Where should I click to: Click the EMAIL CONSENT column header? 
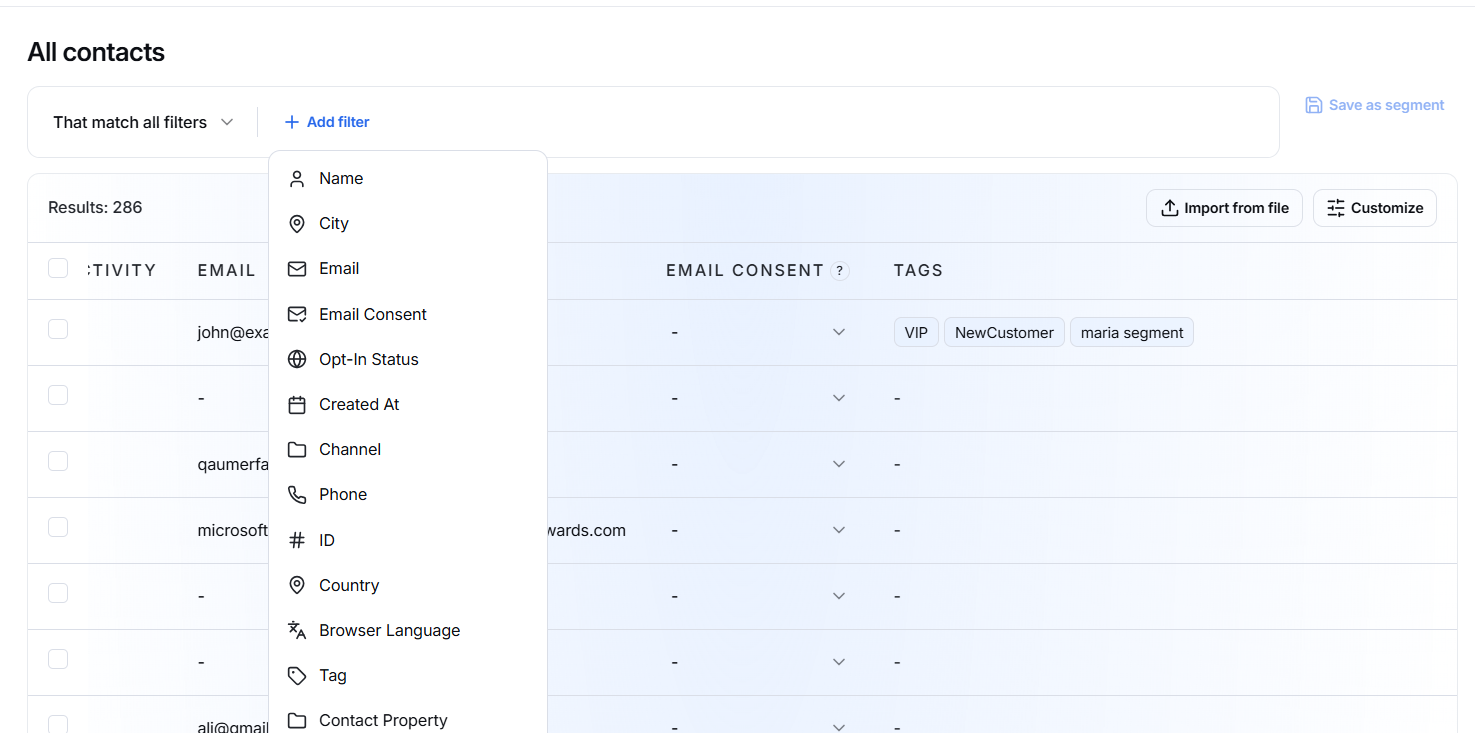pyautogui.click(x=745, y=270)
